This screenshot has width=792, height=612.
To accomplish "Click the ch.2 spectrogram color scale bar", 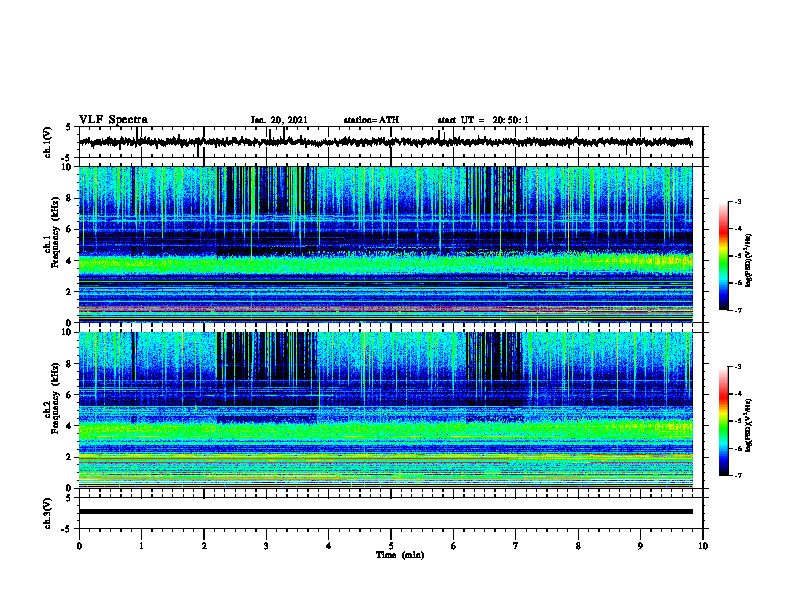I will [724, 421].
